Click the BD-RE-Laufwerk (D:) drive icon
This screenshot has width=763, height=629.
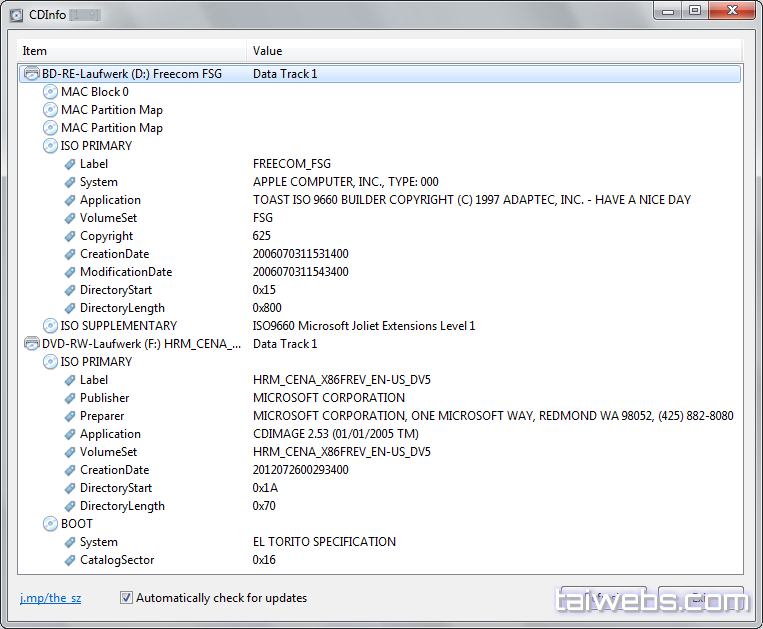click(x=31, y=74)
